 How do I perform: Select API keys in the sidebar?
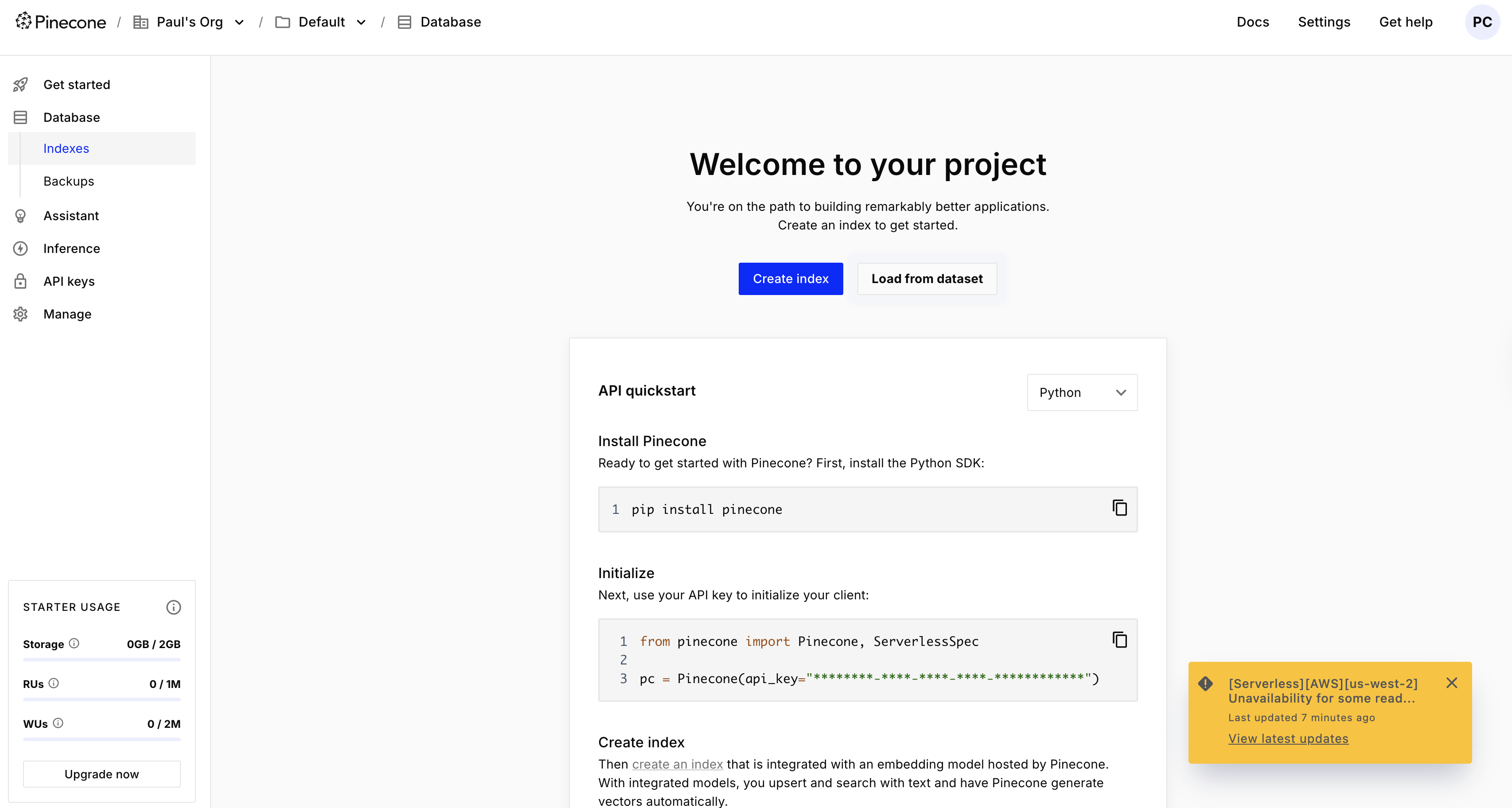(x=69, y=281)
